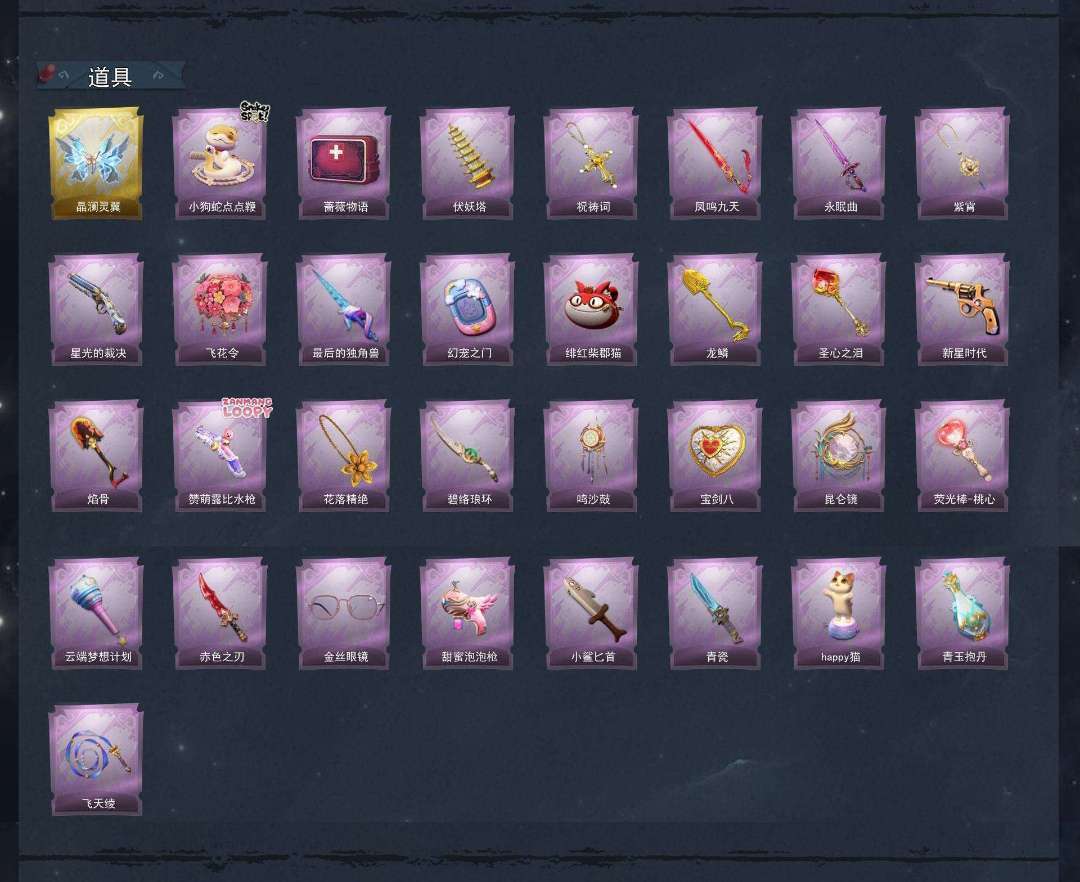Click the 凤鸣九天 red sword
This screenshot has height=882, width=1080.
click(715, 163)
